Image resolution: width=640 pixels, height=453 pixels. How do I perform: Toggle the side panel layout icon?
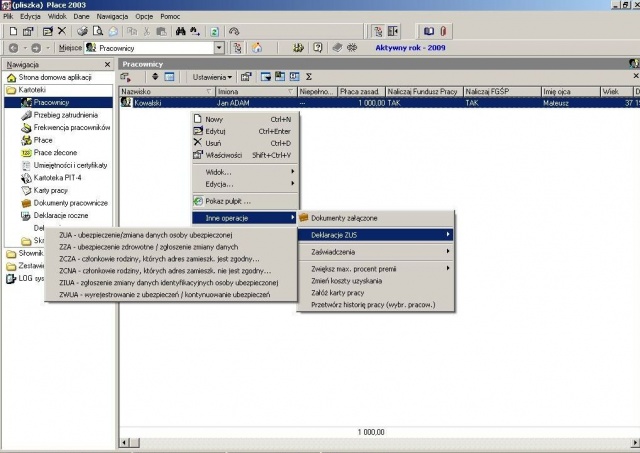click(393, 31)
